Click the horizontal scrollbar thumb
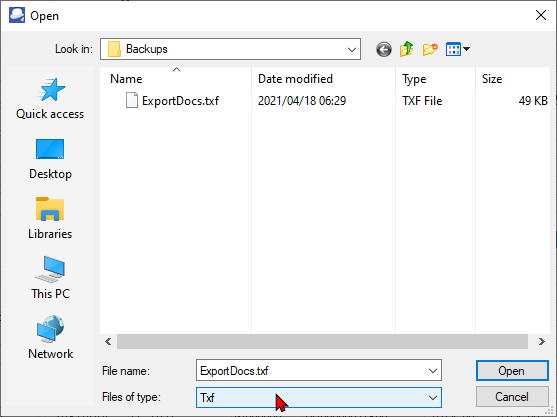The image size is (557, 417). (322, 342)
